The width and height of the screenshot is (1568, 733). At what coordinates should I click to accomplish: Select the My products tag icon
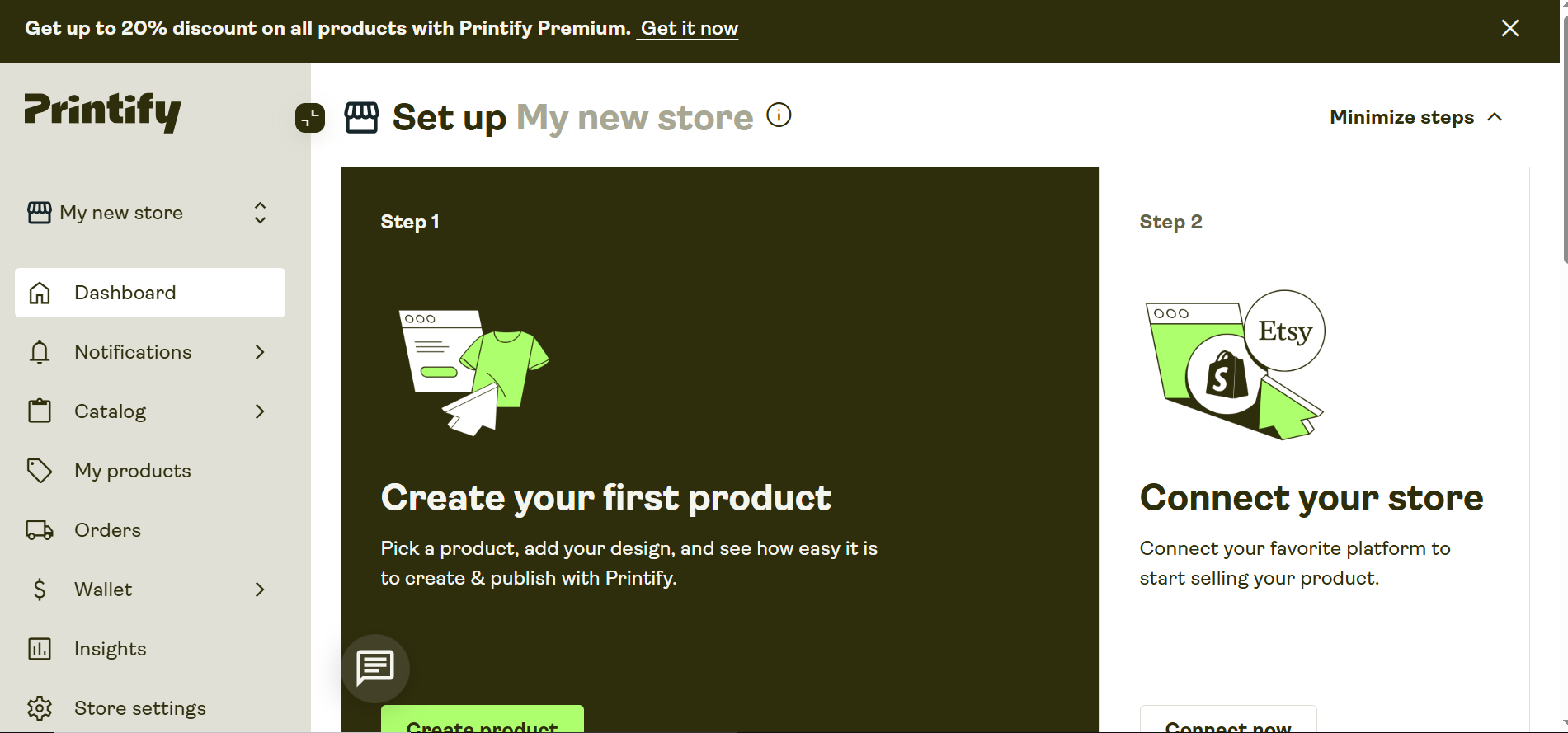[40, 470]
